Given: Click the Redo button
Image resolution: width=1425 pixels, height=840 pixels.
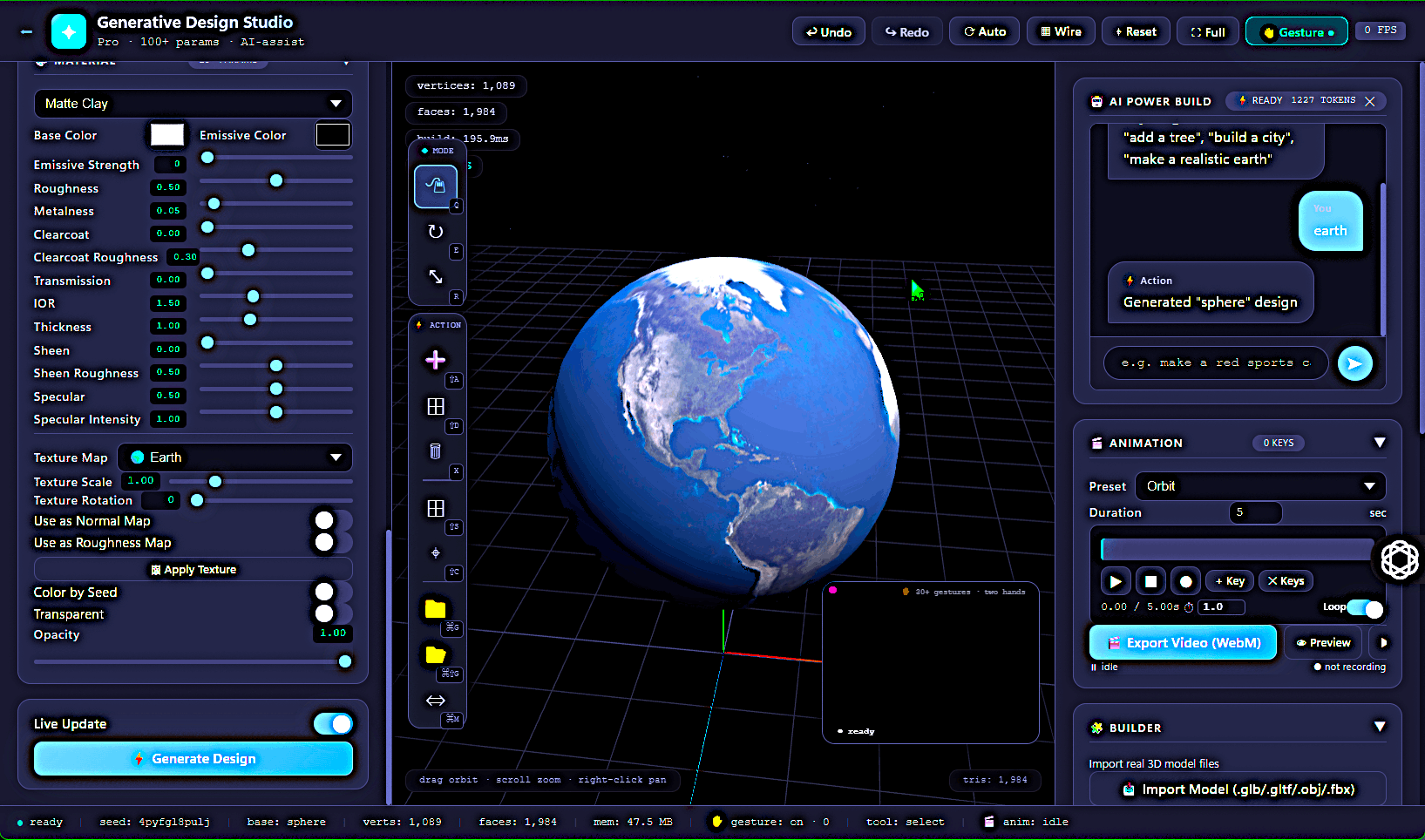Looking at the screenshot, I should click(x=907, y=32).
